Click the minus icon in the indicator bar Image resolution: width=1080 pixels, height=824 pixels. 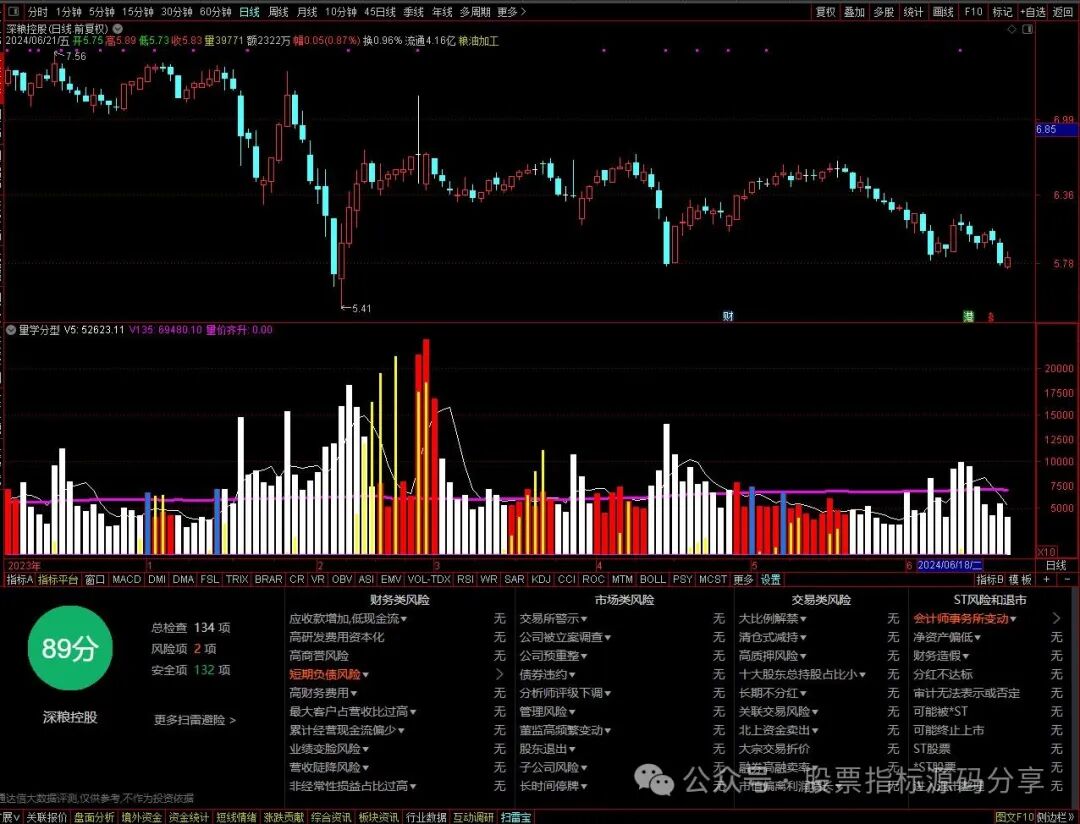[x=1068, y=579]
